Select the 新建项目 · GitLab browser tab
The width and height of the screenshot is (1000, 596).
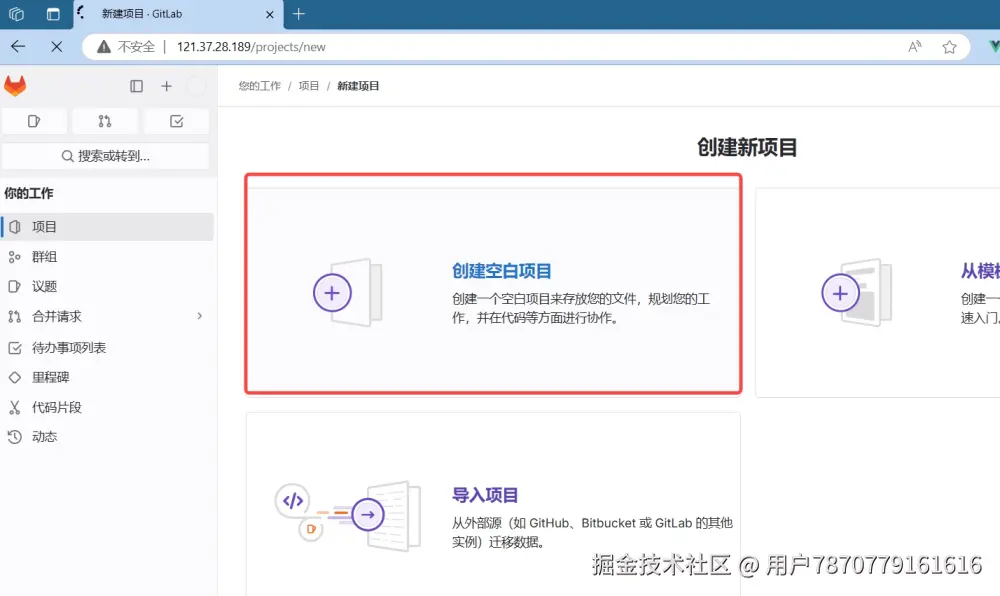click(179, 15)
